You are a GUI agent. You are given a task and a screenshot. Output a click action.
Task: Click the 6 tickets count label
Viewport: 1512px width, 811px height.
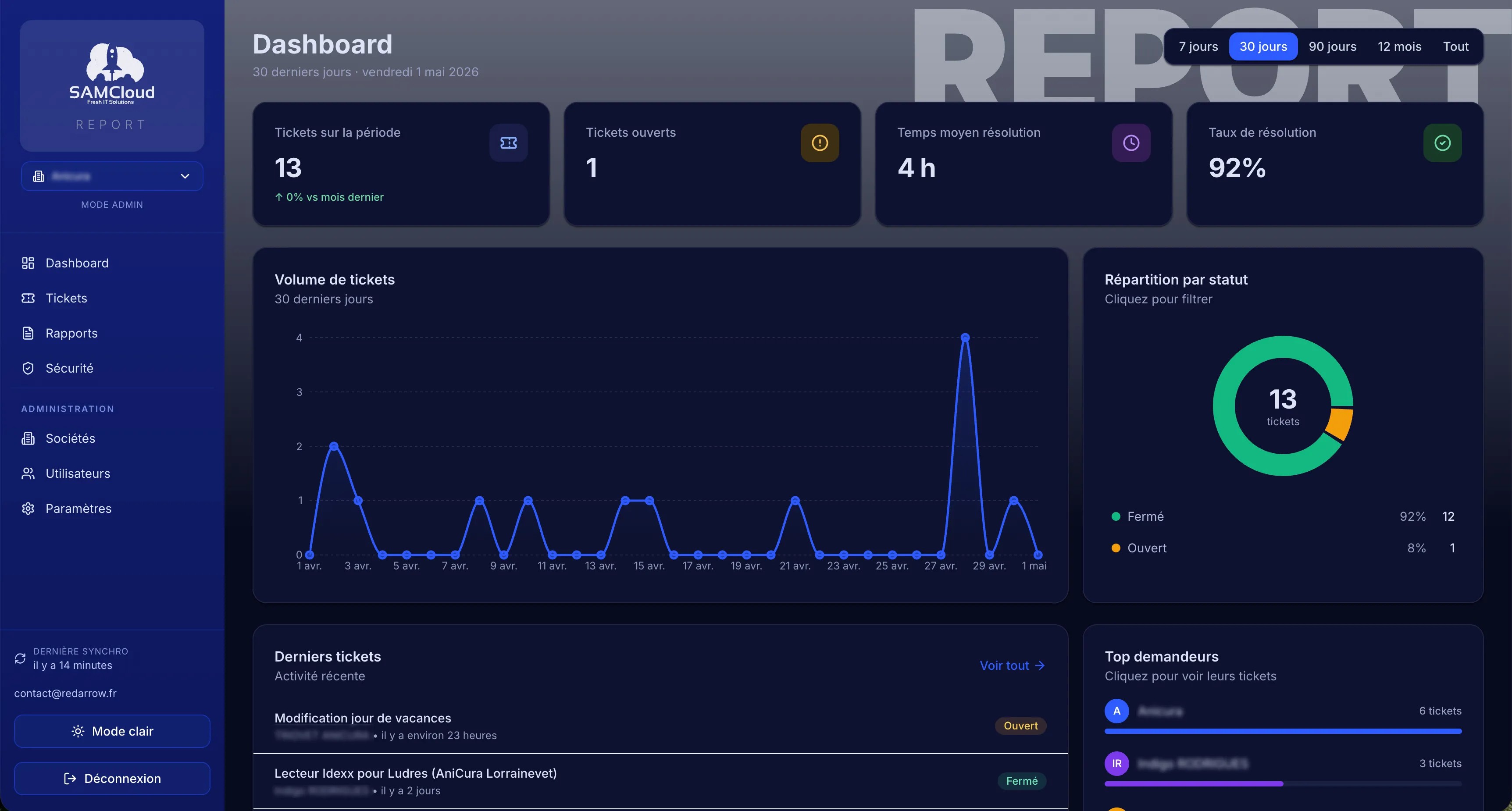(x=1440, y=711)
